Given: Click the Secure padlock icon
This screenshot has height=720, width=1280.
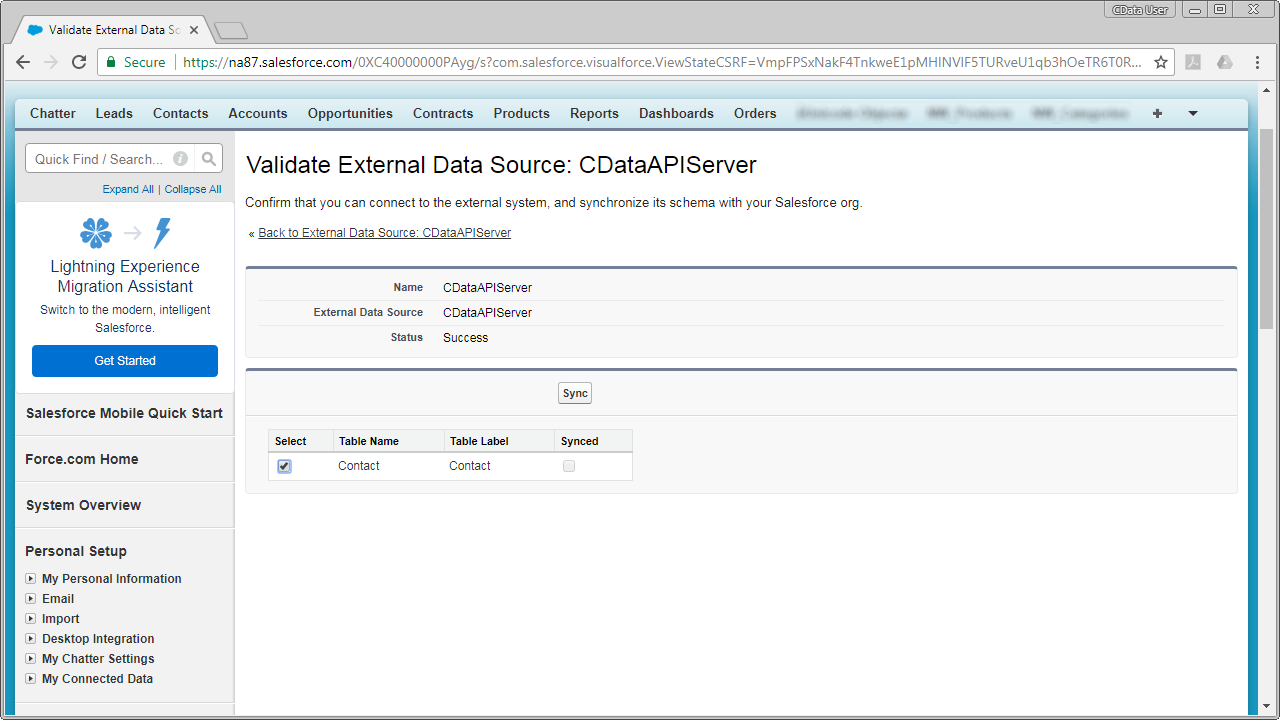Looking at the screenshot, I should pos(113,61).
